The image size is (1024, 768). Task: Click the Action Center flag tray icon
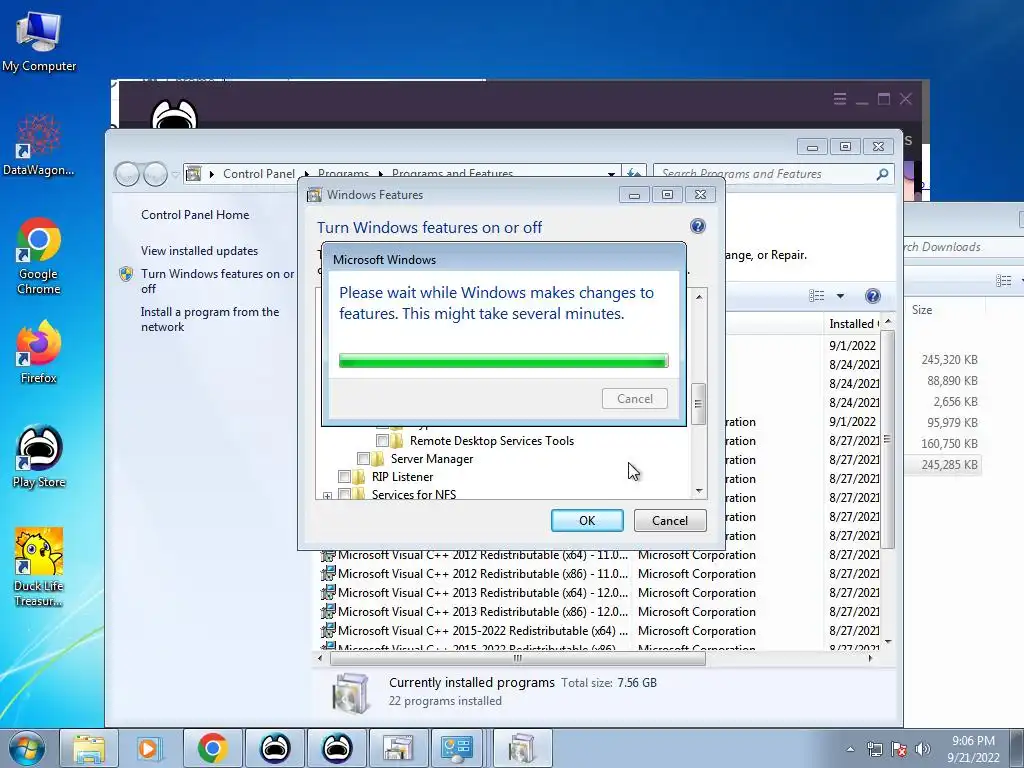(899, 749)
